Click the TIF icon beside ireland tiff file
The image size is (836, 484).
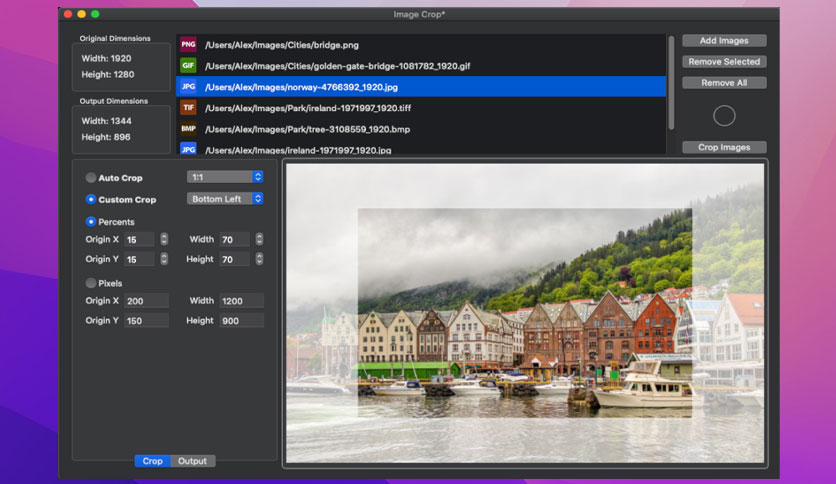188,107
